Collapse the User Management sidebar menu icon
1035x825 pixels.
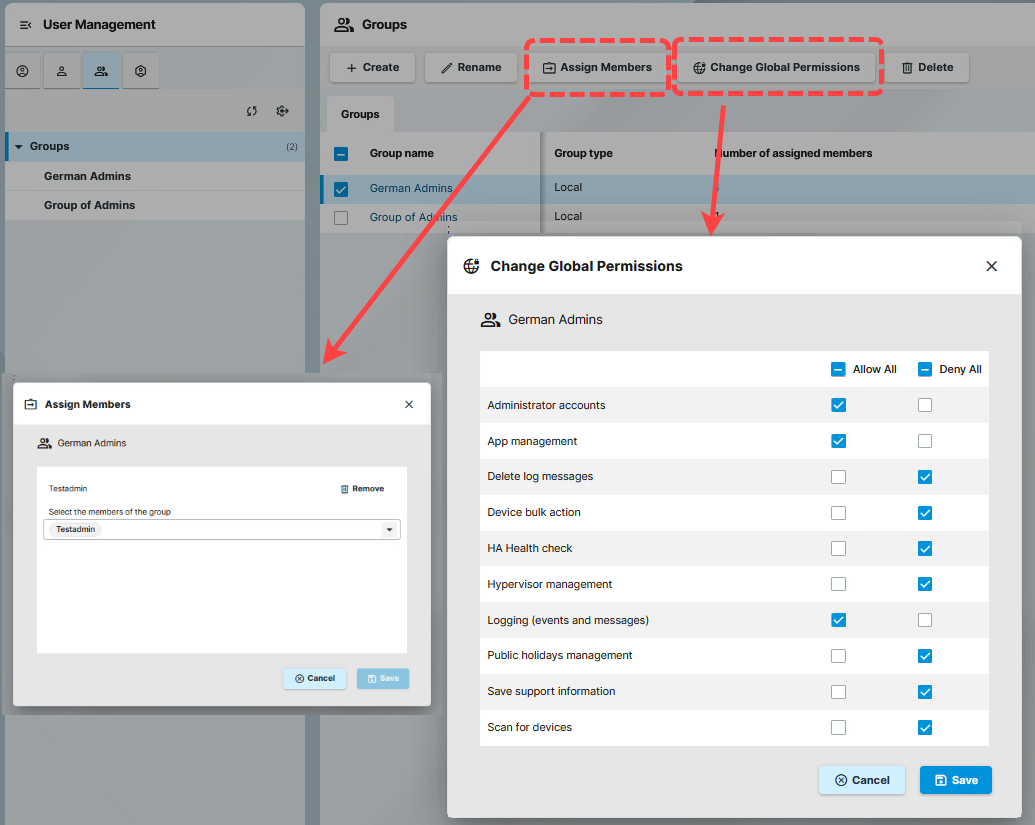click(26, 25)
